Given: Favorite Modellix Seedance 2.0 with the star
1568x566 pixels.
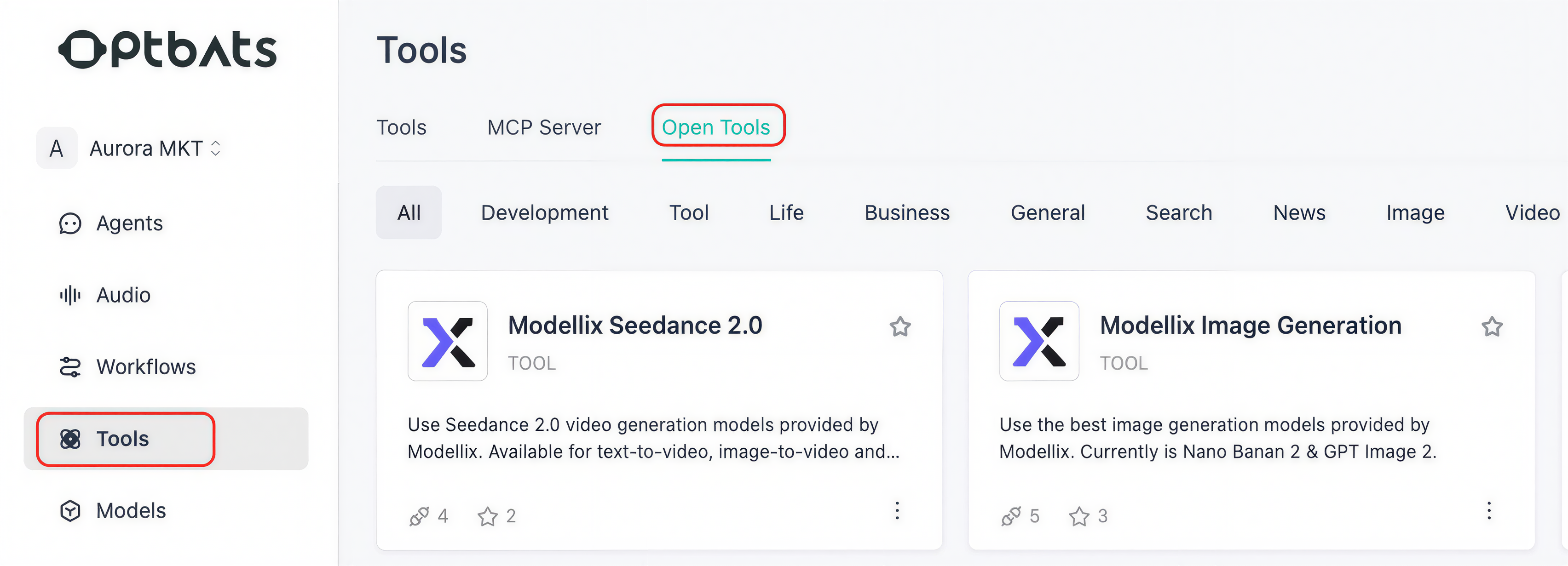Looking at the screenshot, I should coord(900,327).
